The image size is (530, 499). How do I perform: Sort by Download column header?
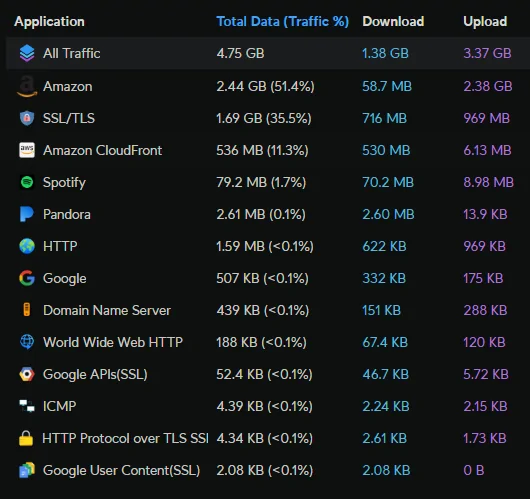393,22
